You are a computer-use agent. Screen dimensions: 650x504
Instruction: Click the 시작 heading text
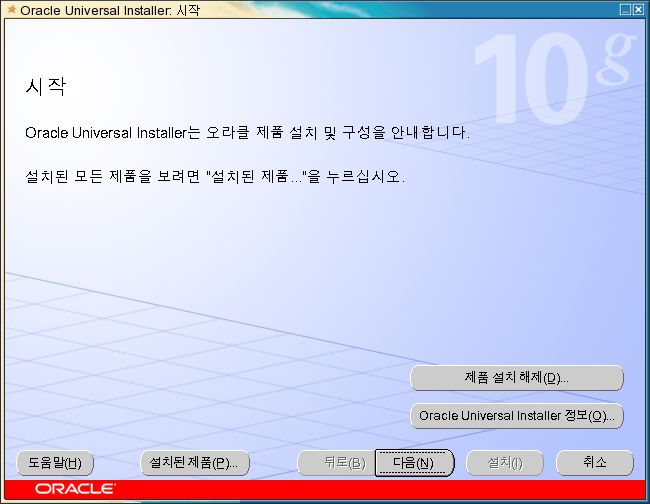(x=45, y=87)
